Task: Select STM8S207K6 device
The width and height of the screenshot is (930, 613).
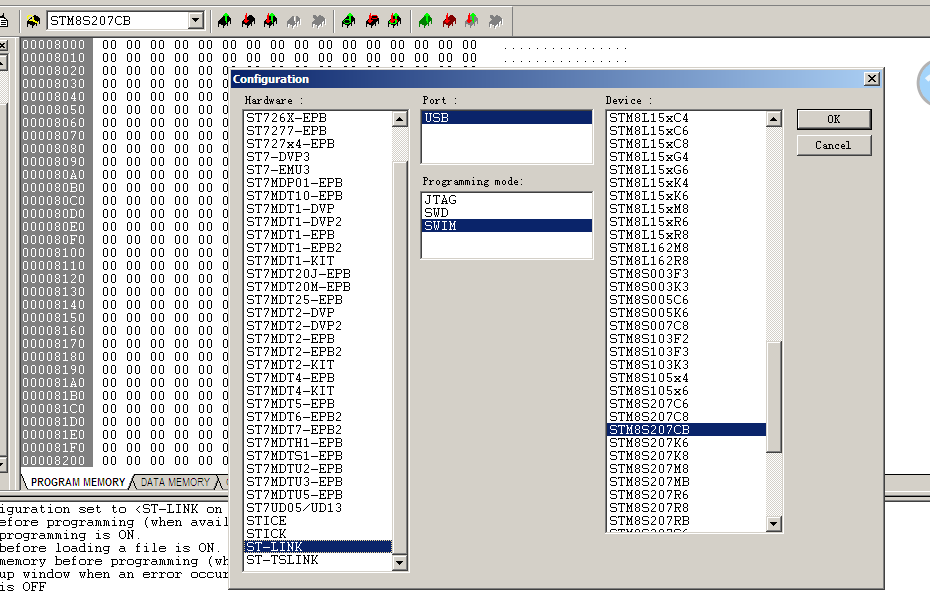Action: click(687, 443)
